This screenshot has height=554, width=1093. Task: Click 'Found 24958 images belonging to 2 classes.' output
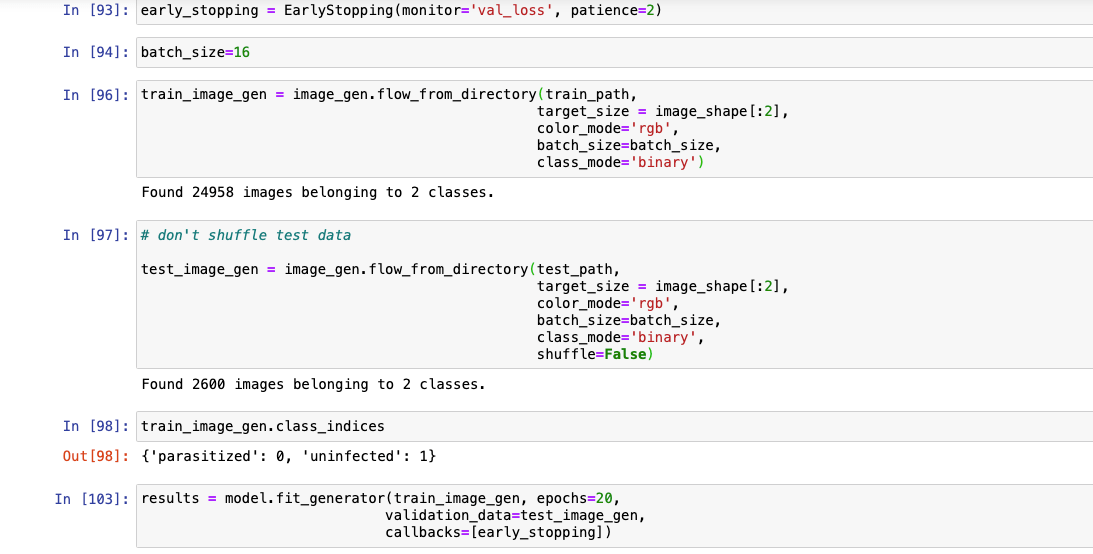(x=317, y=192)
